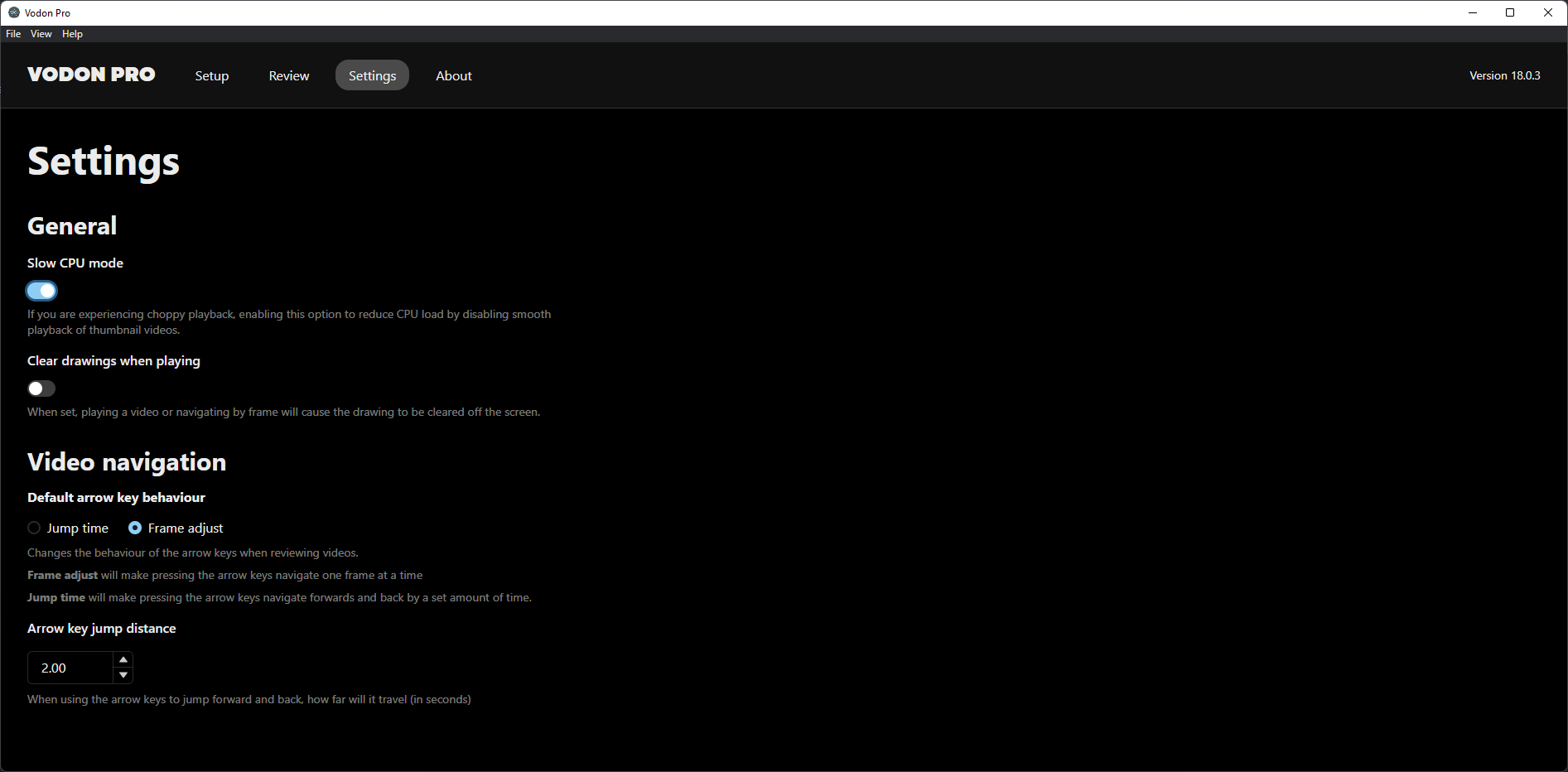This screenshot has width=1568, height=772.
Task: Select the Settings tab
Action: 372,75
